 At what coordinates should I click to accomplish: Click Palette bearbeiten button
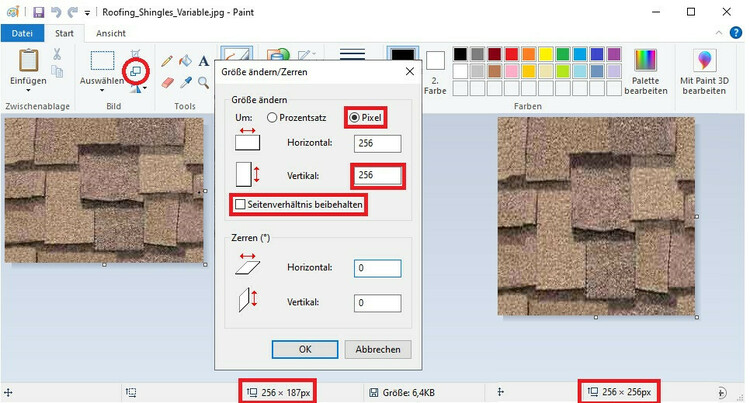(x=646, y=72)
